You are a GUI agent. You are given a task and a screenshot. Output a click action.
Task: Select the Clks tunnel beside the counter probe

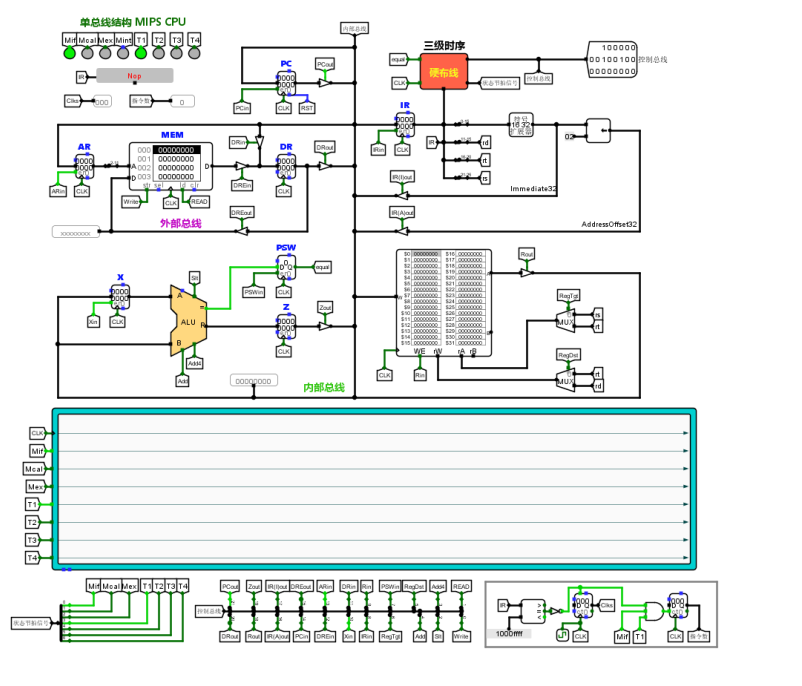point(73,101)
